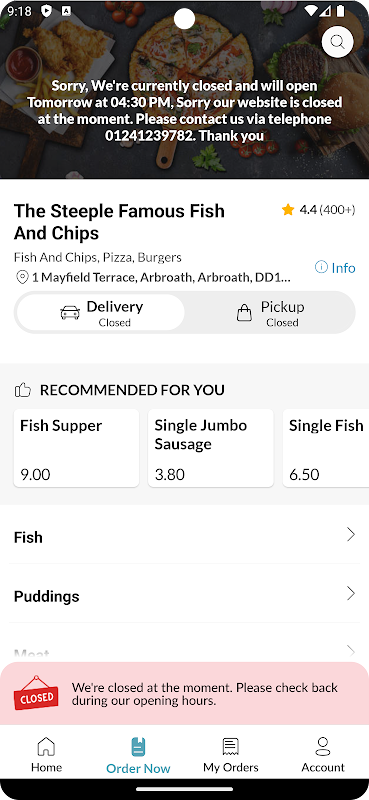369x800 pixels.
Task: Tap the 4.4 (400+) rating text
Action: [327, 210]
